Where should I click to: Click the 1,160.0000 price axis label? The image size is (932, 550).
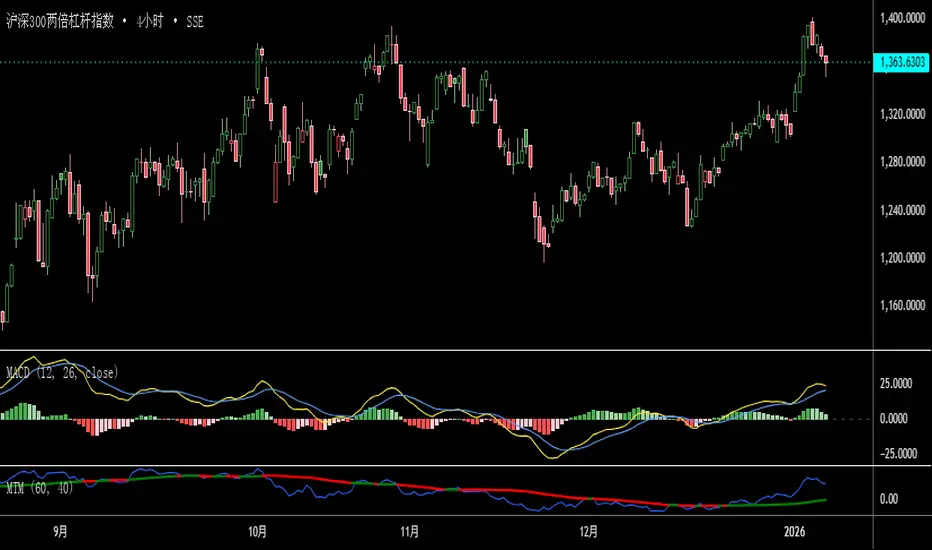902,305
